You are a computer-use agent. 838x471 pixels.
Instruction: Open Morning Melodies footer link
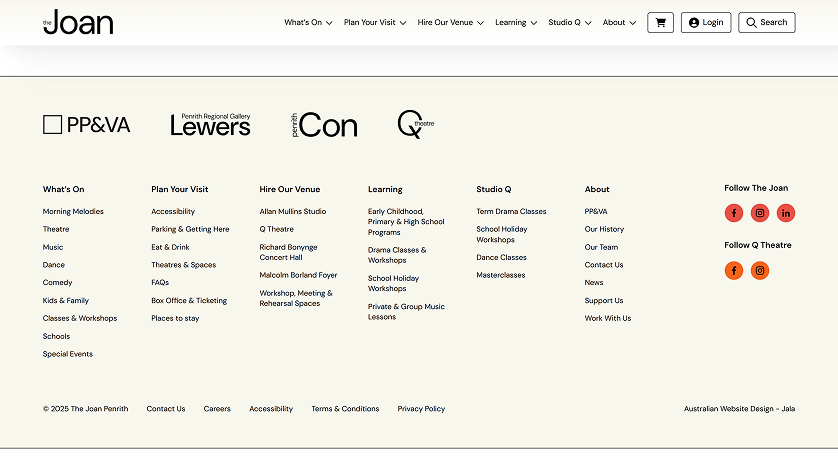pyautogui.click(x=73, y=211)
